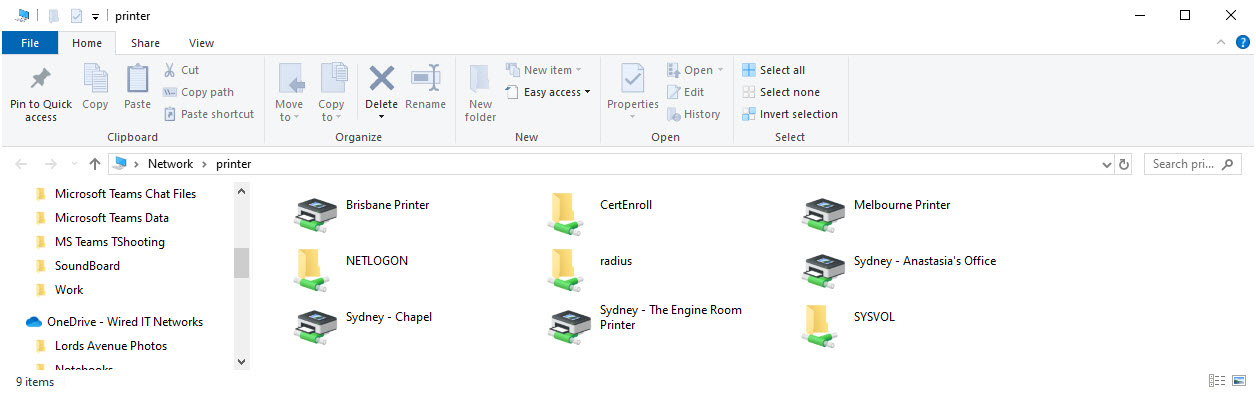
Task: Click the History command in Open group
Action: (x=693, y=114)
